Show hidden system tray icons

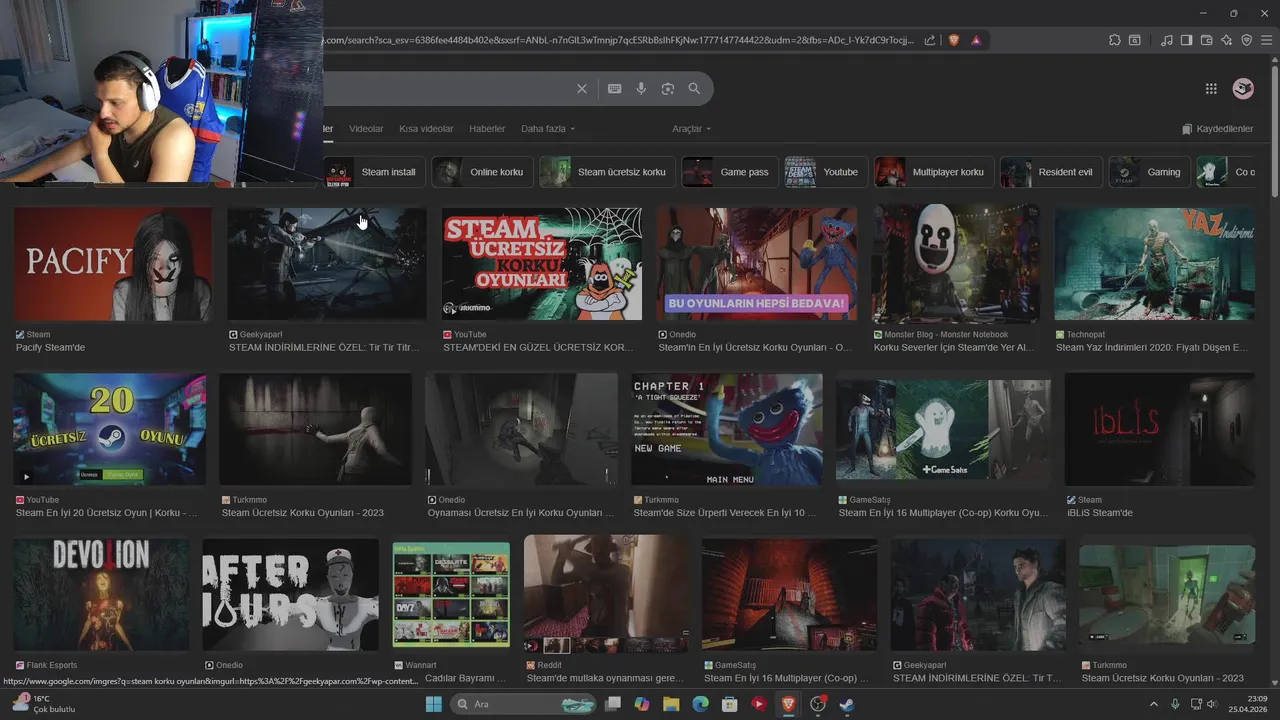coord(1154,704)
